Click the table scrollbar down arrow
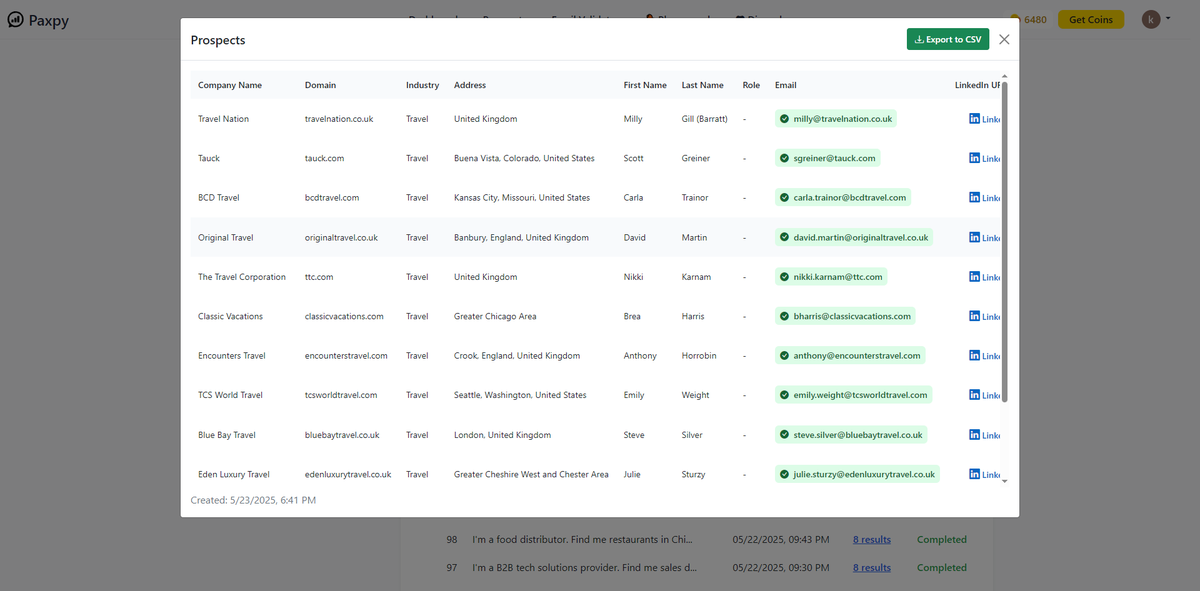This screenshot has width=1200, height=591. point(1005,481)
